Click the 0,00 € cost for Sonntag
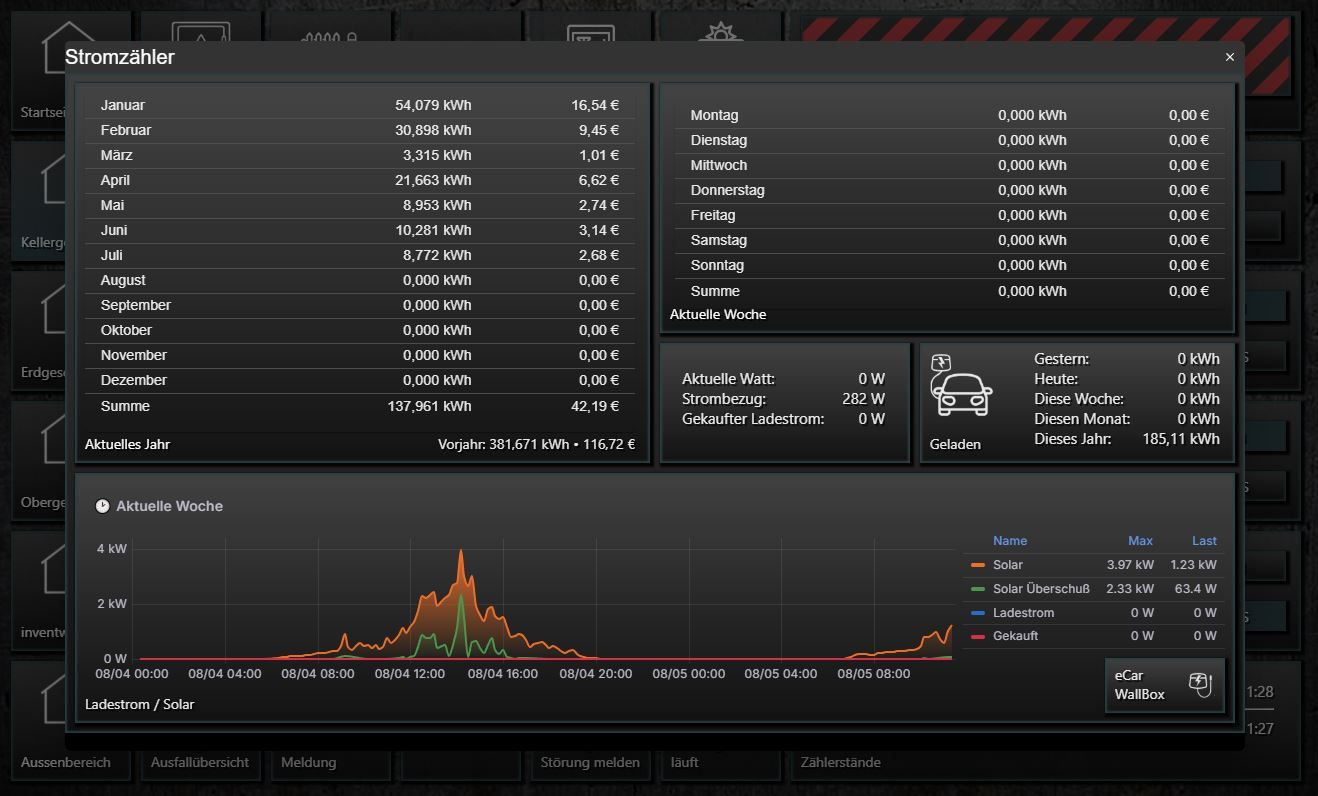The width and height of the screenshot is (1318, 796). pos(1189,265)
